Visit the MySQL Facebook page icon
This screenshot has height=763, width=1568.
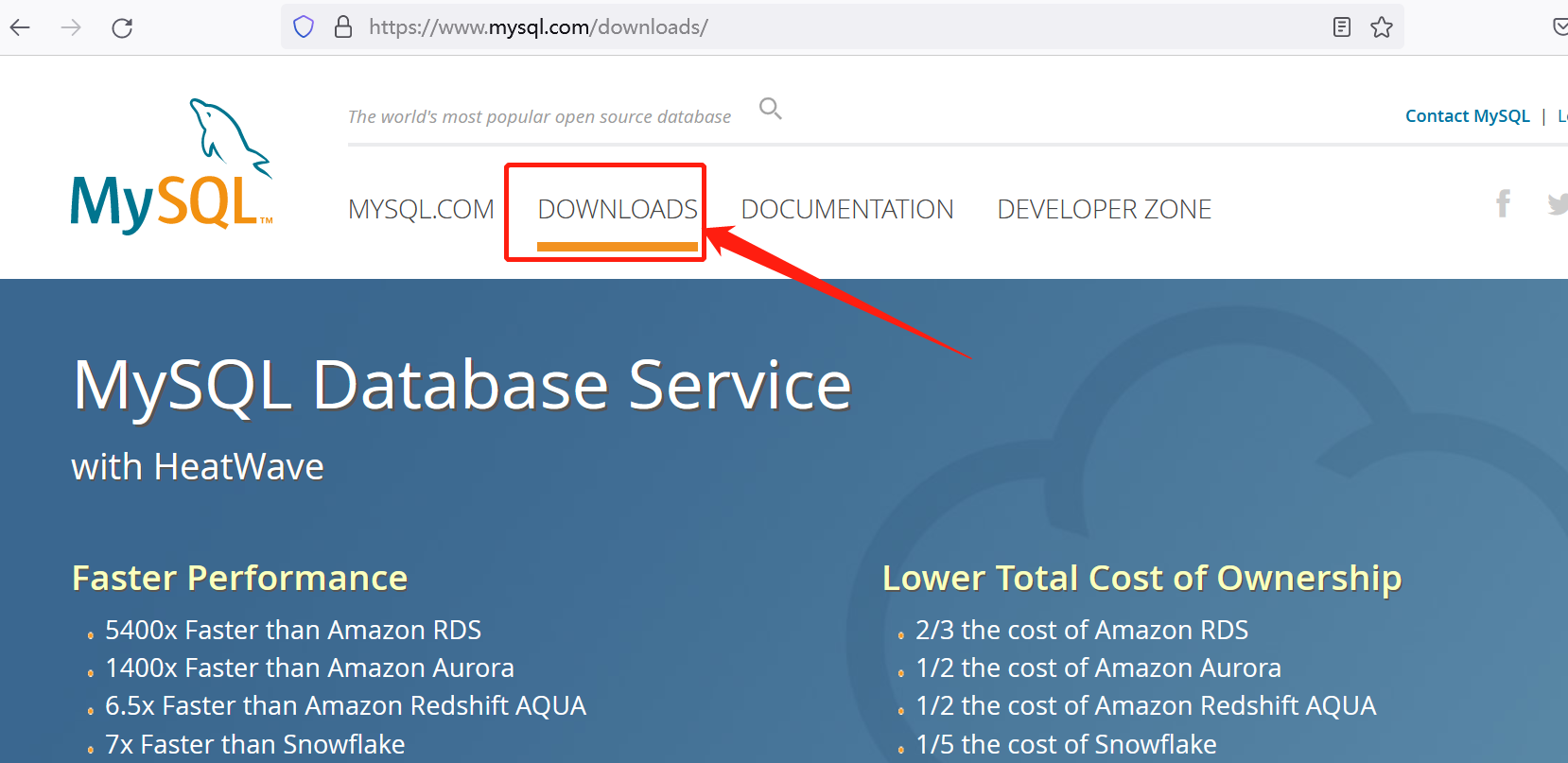tap(1503, 203)
